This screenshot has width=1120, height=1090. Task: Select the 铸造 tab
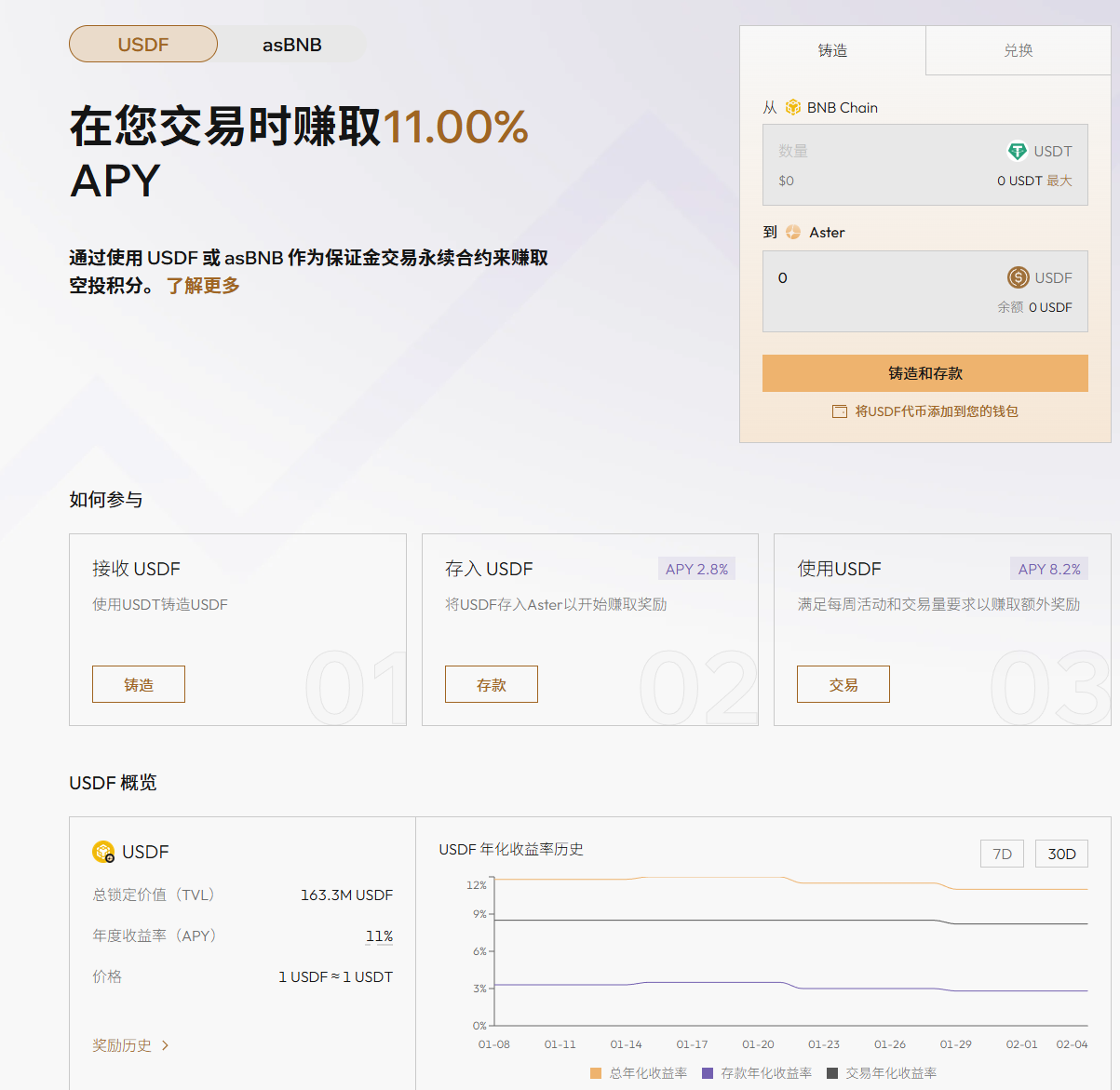(831, 51)
